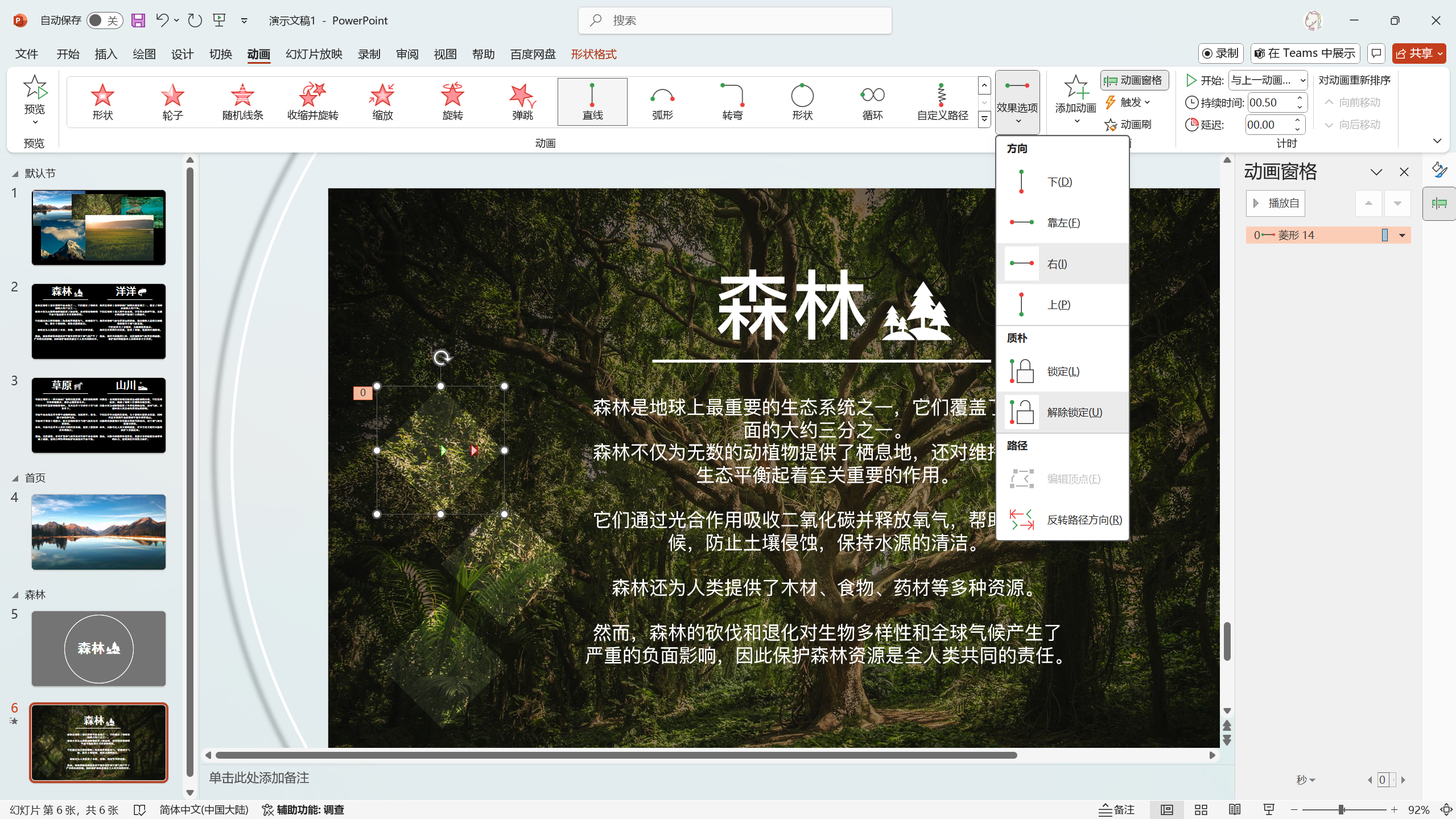
Task: Choose the 随机线条 animation effect
Action: click(x=242, y=102)
